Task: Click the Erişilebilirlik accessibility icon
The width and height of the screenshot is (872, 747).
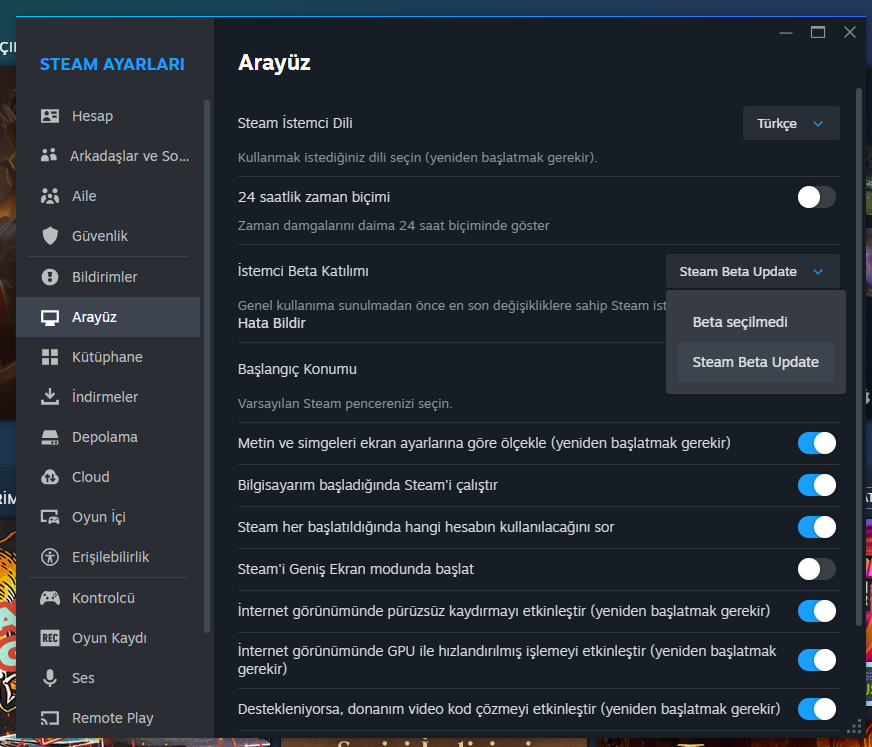Action: tap(49, 557)
